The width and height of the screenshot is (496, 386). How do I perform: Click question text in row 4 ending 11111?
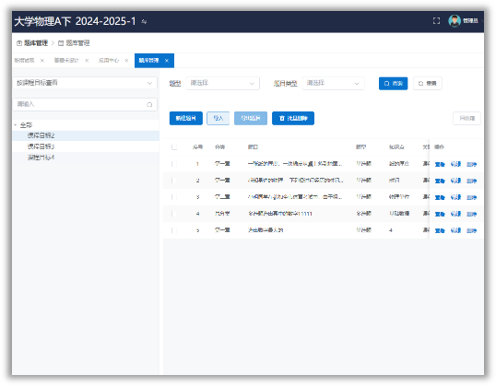pos(280,214)
